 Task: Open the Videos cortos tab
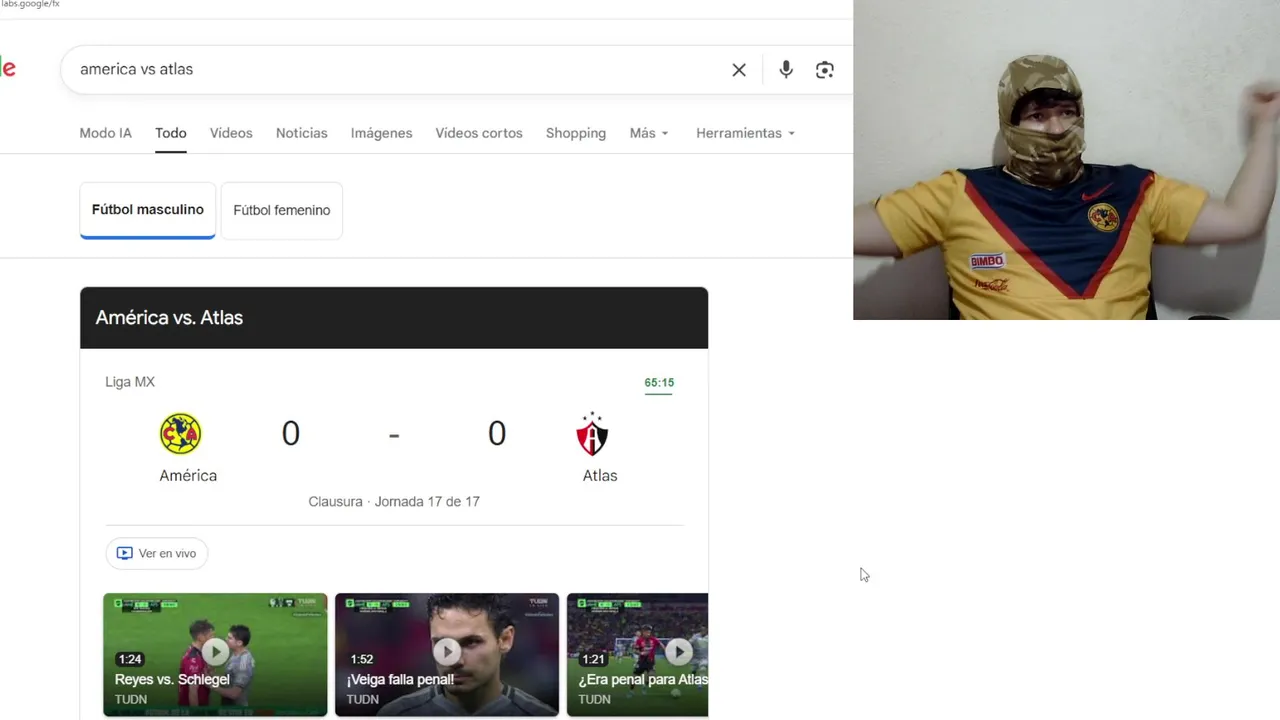tap(479, 133)
